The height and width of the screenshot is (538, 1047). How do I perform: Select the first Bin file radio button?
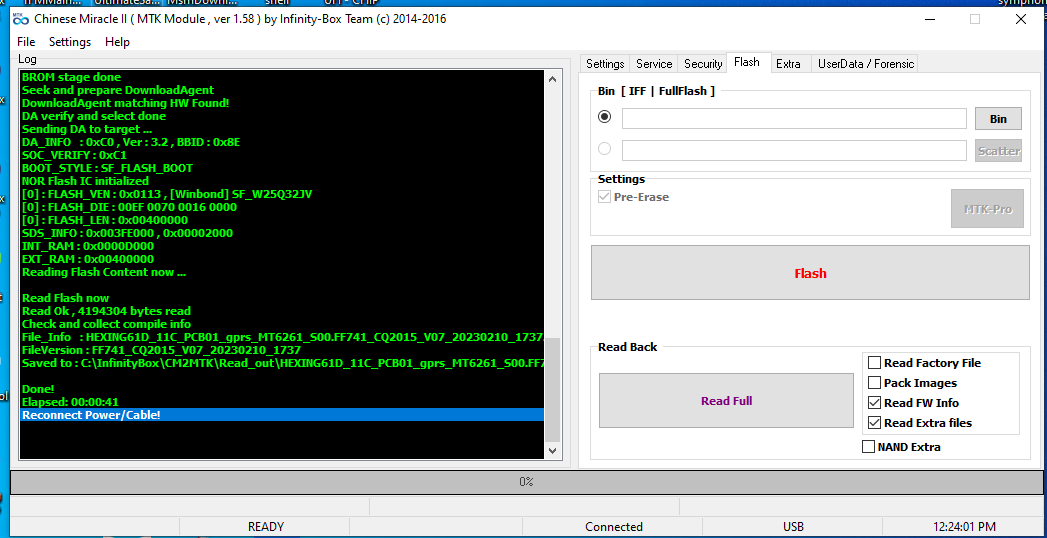[604, 117]
